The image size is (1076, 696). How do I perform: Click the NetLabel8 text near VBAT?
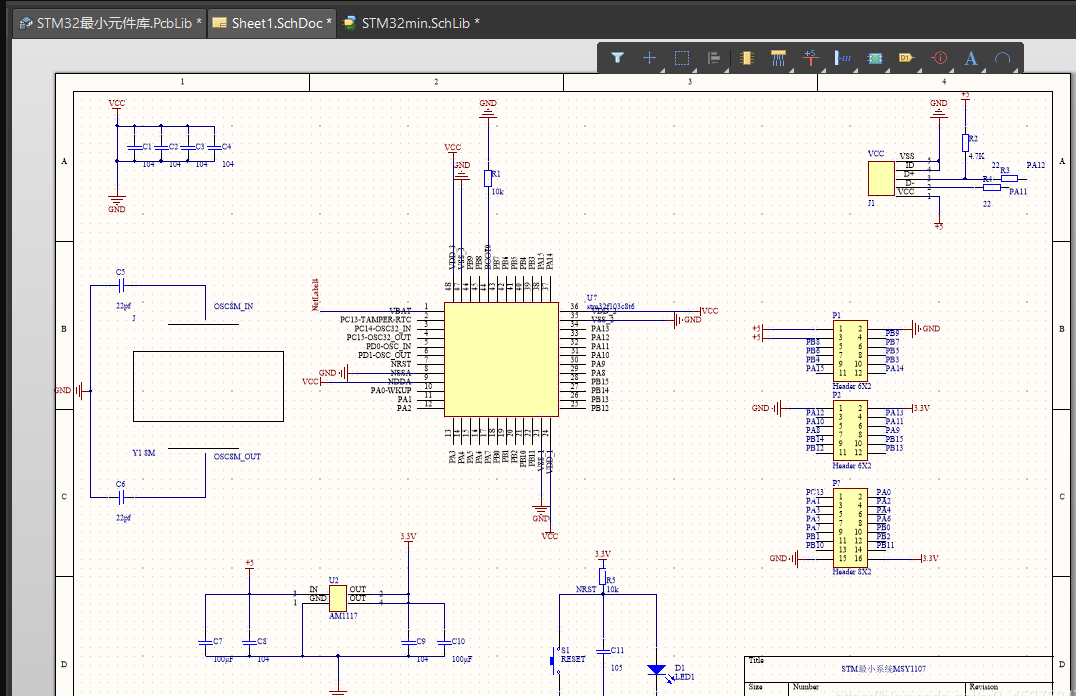click(316, 294)
